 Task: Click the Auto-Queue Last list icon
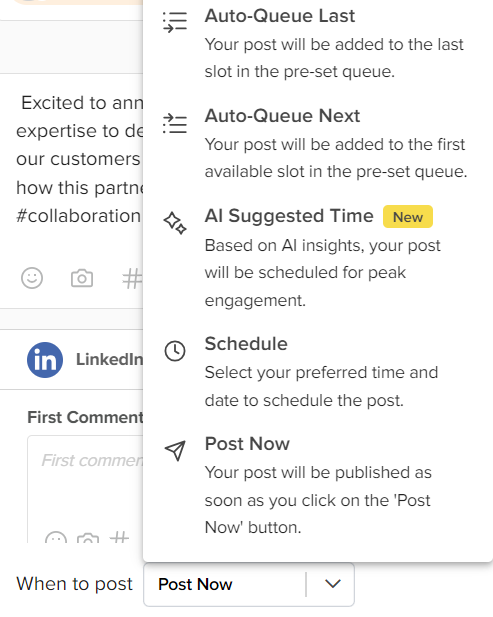(175, 22)
